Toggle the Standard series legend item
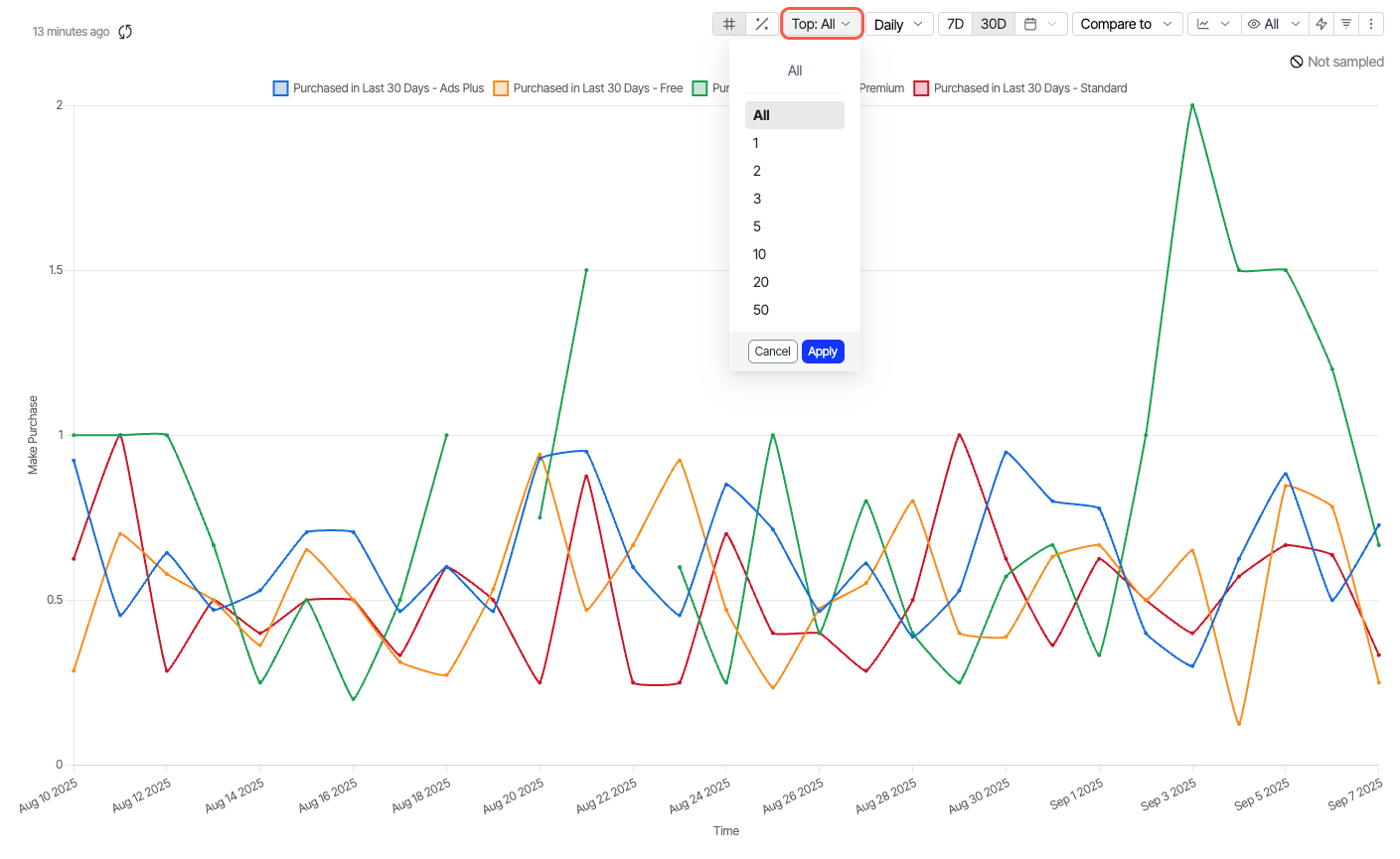1400x859 pixels. (x=1020, y=88)
